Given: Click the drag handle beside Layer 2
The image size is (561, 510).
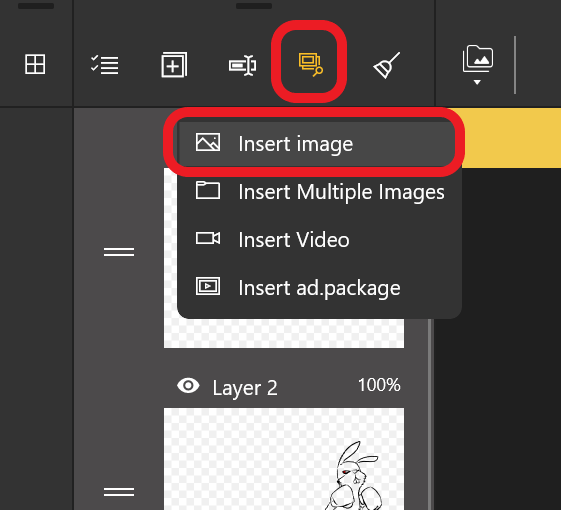Looking at the screenshot, I should point(119,492).
